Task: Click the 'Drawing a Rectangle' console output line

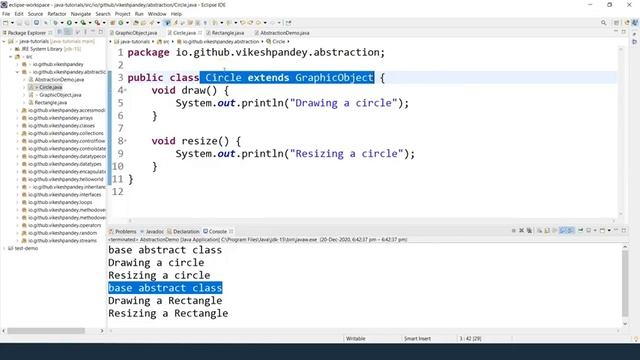Action: coord(165,301)
